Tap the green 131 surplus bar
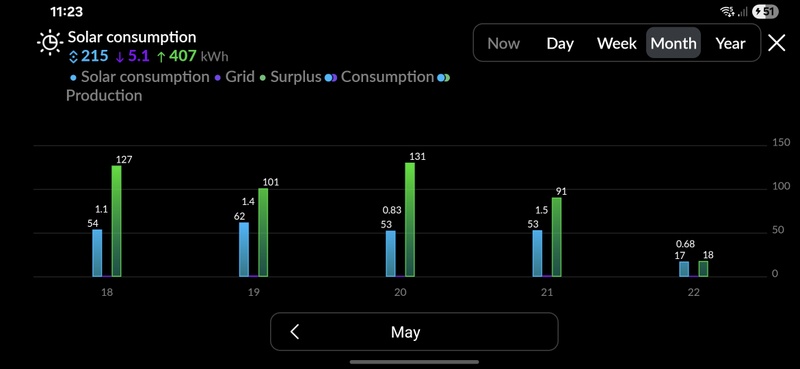Viewport: 800px width, 369px height. point(410,220)
